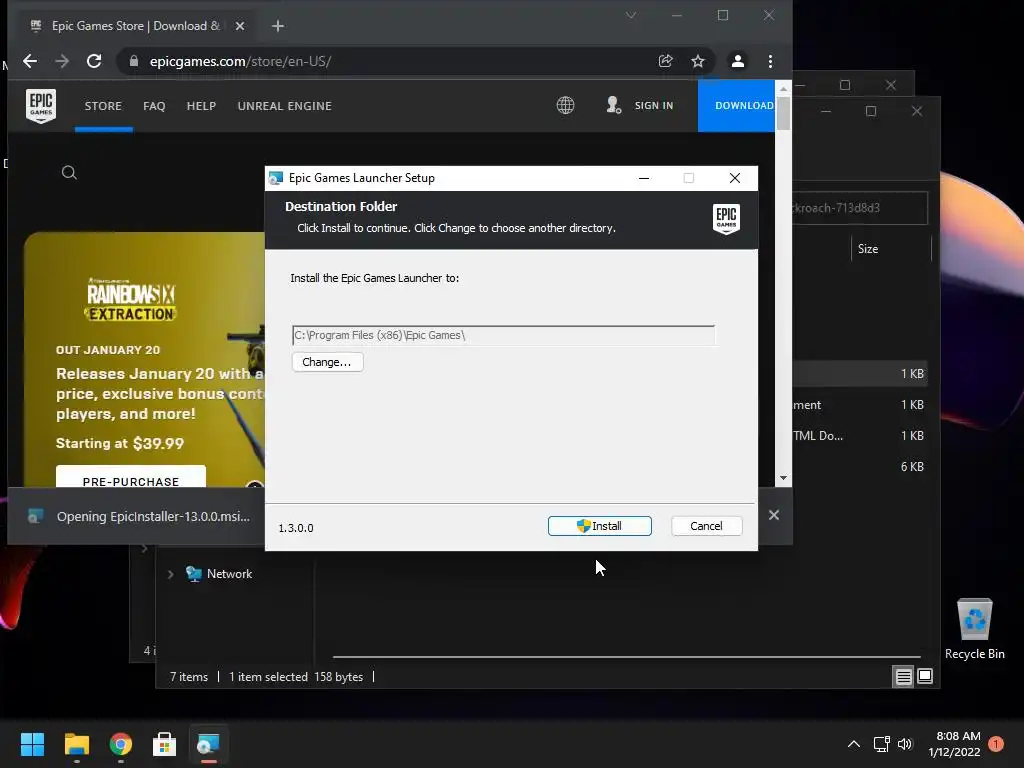This screenshot has height=768, width=1024.
Task: Click the store search magnifier icon
Action: pos(69,172)
